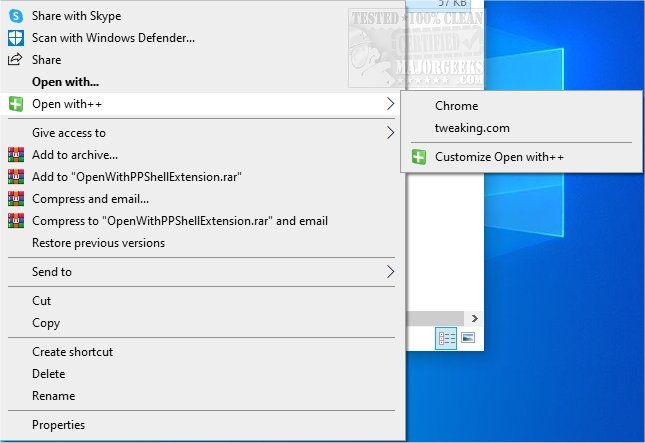Click the Windows Defender shield icon
The height and width of the screenshot is (443, 645).
click(16, 38)
